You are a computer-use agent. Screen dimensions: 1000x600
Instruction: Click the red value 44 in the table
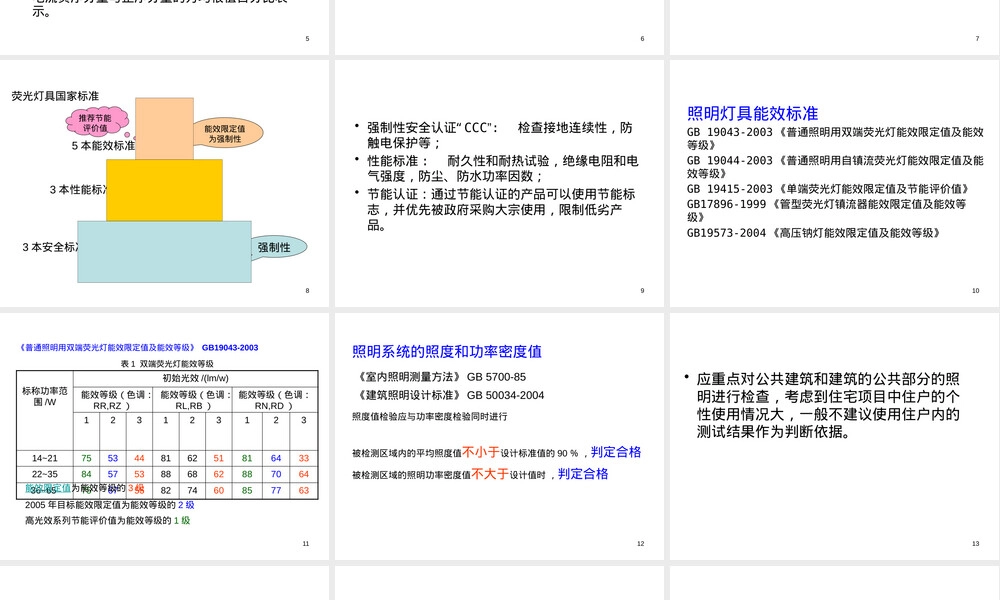pos(139,458)
